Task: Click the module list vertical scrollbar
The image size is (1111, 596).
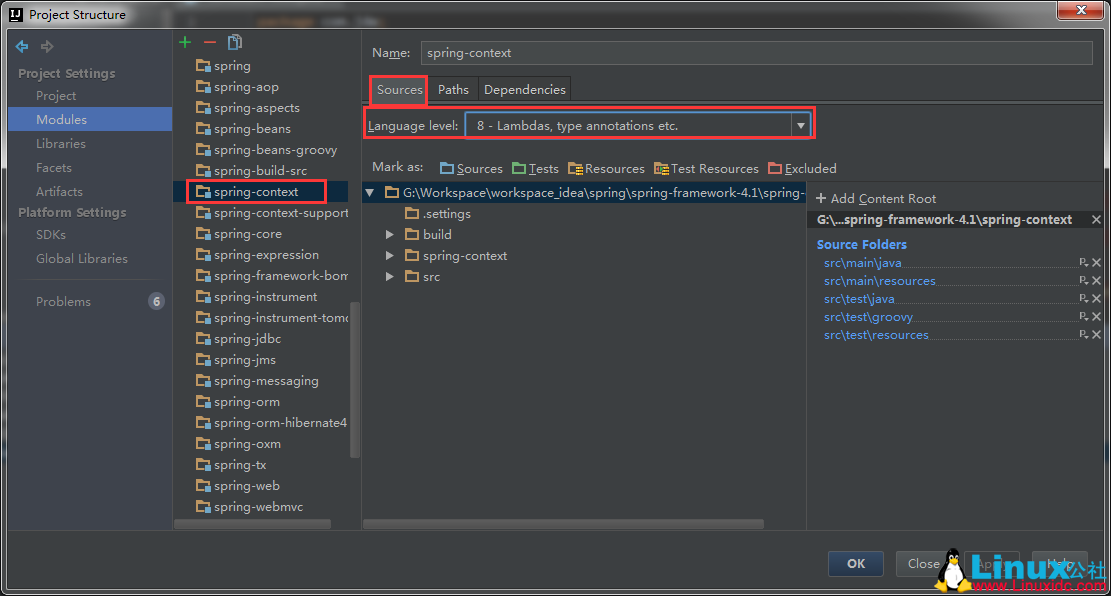Action: point(356,379)
